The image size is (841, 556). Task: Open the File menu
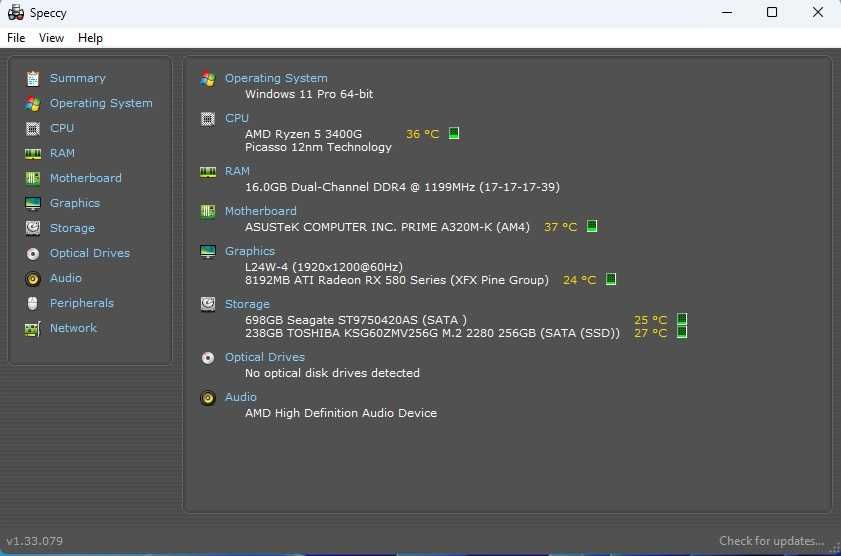[16, 38]
